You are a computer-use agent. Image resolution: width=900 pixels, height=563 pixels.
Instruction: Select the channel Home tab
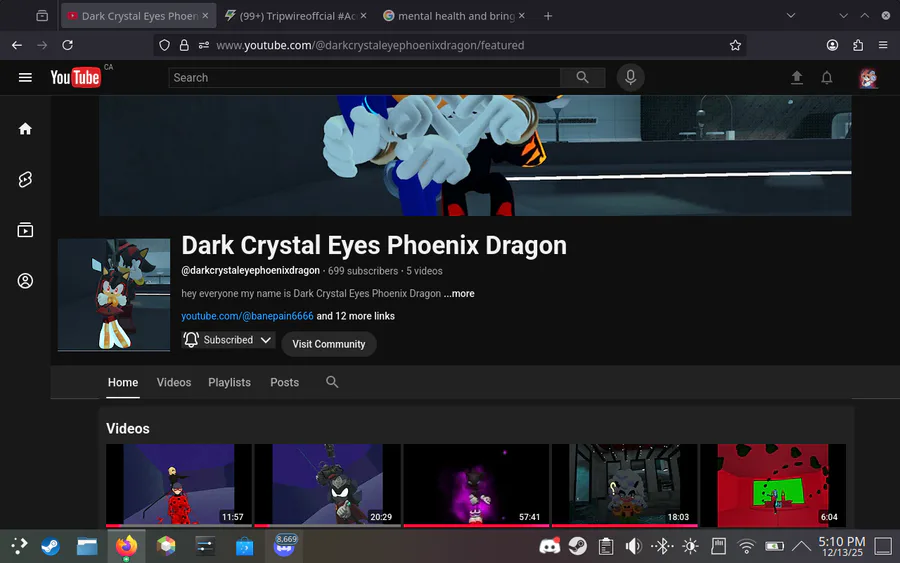[123, 382]
